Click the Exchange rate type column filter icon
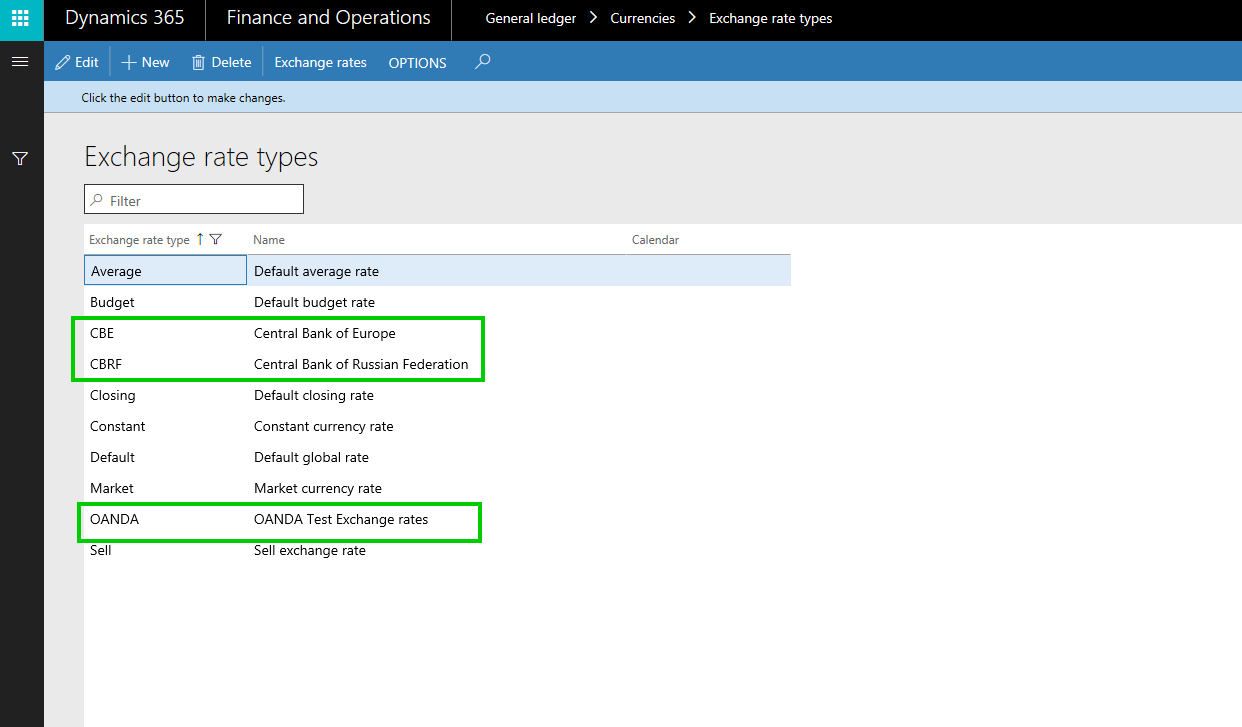This screenshot has height=727, width=1242. (x=216, y=240)
